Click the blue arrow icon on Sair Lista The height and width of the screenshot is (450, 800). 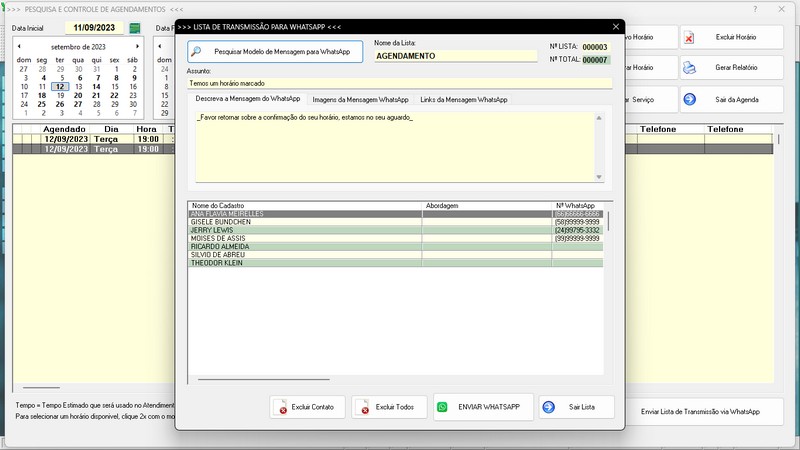click(x=550, y=408)
